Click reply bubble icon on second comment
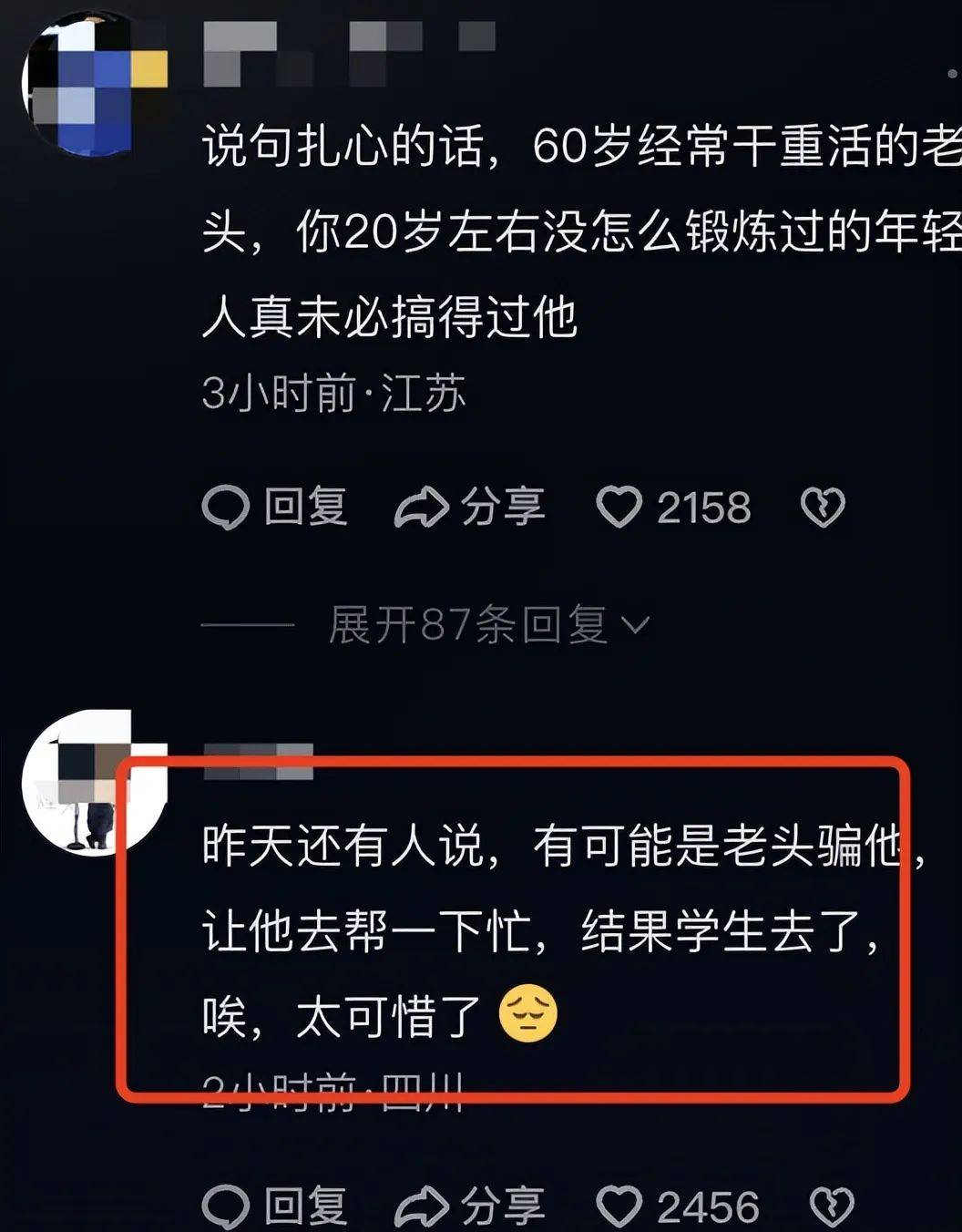The height and width of the screenshot is (1232, 962). 225,1206
